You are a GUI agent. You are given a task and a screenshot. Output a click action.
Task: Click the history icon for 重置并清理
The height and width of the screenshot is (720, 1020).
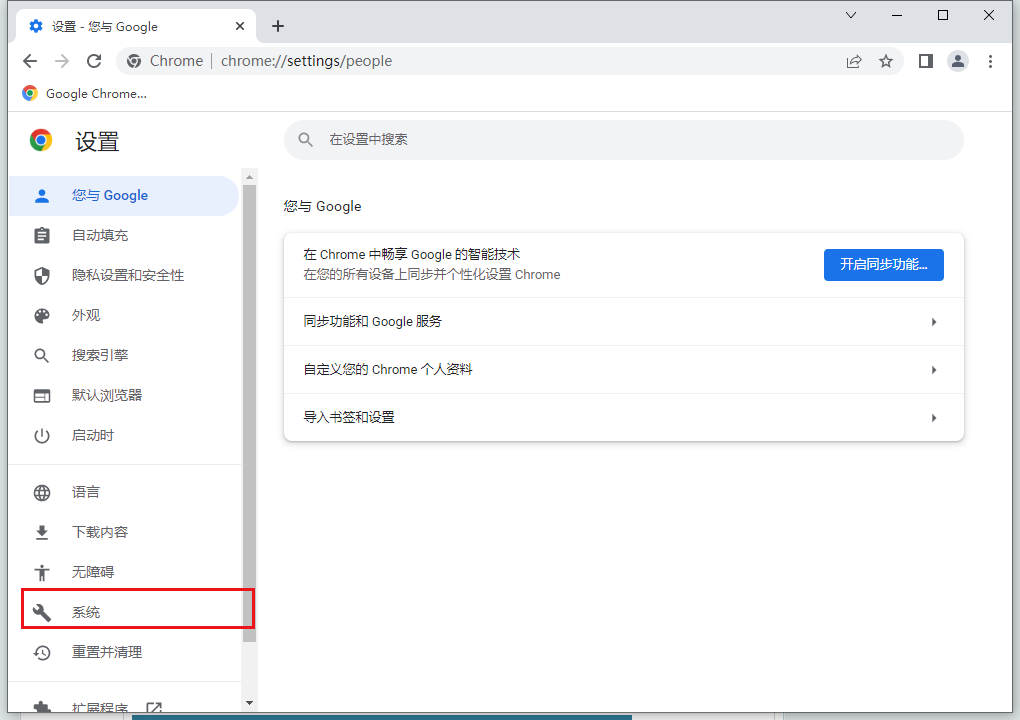pyautogui.click(x=42, y=652)
